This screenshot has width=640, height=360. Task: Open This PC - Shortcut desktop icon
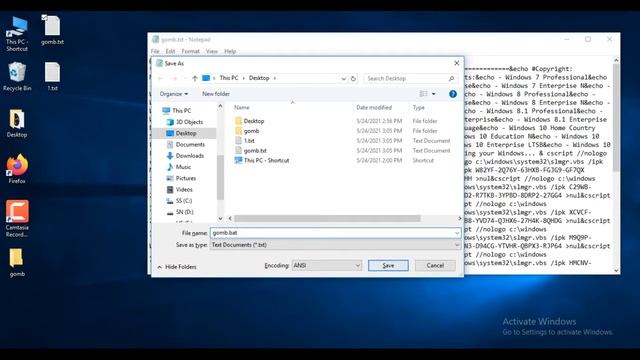[17, 33]
